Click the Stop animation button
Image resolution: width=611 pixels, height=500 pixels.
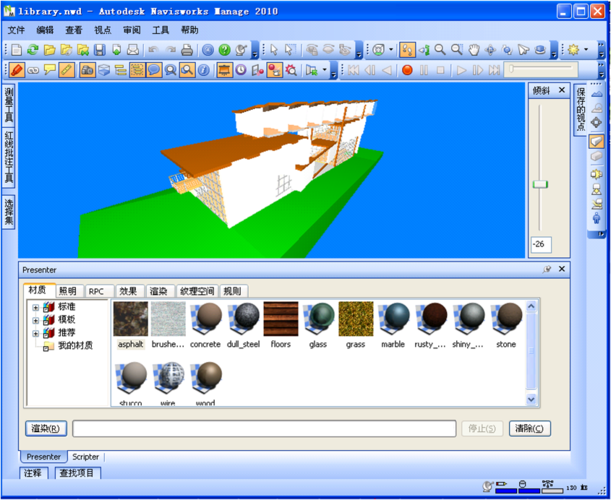[440, 70]
